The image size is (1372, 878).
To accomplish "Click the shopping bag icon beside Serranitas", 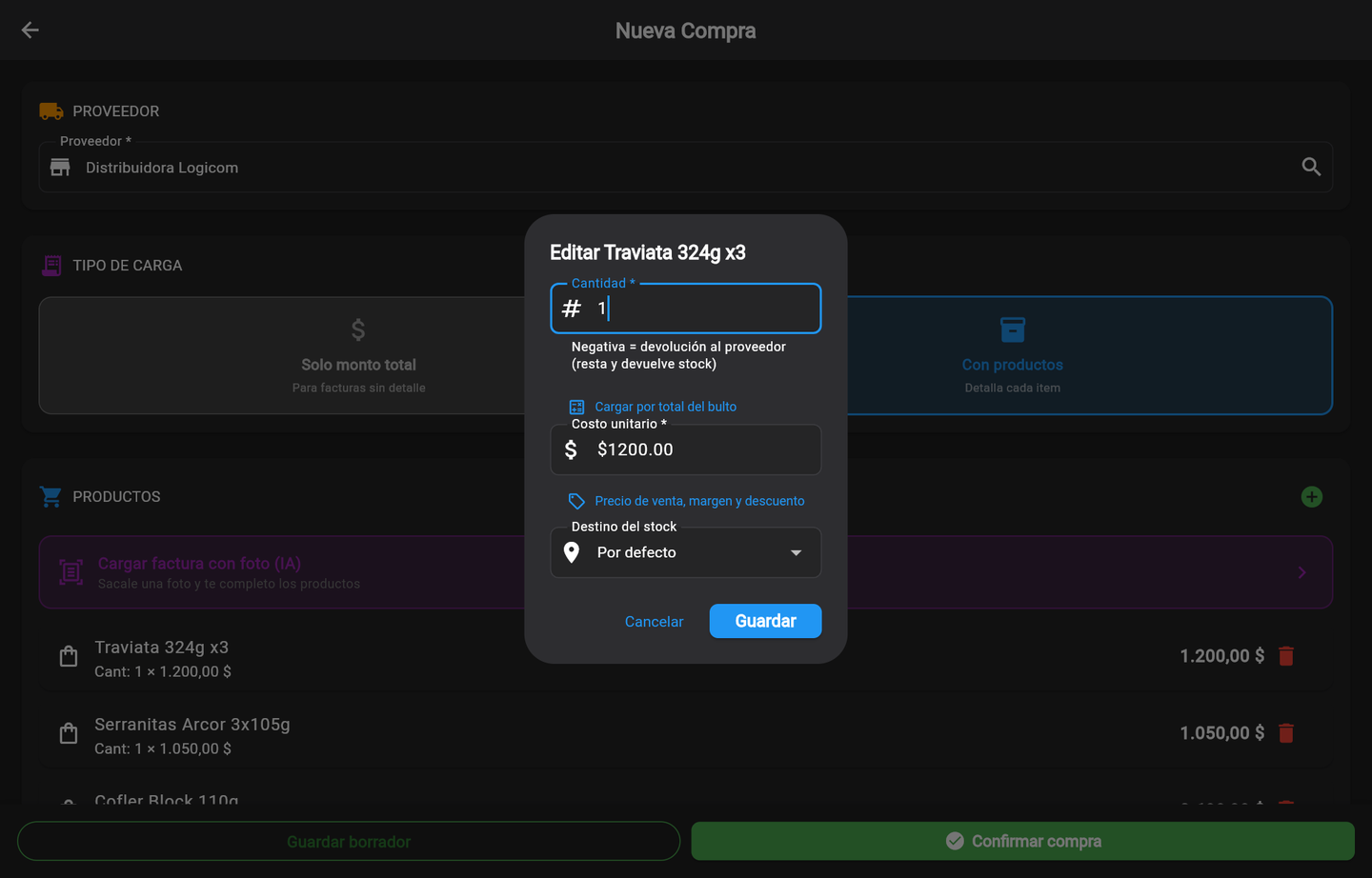I will tap(69, 733).
